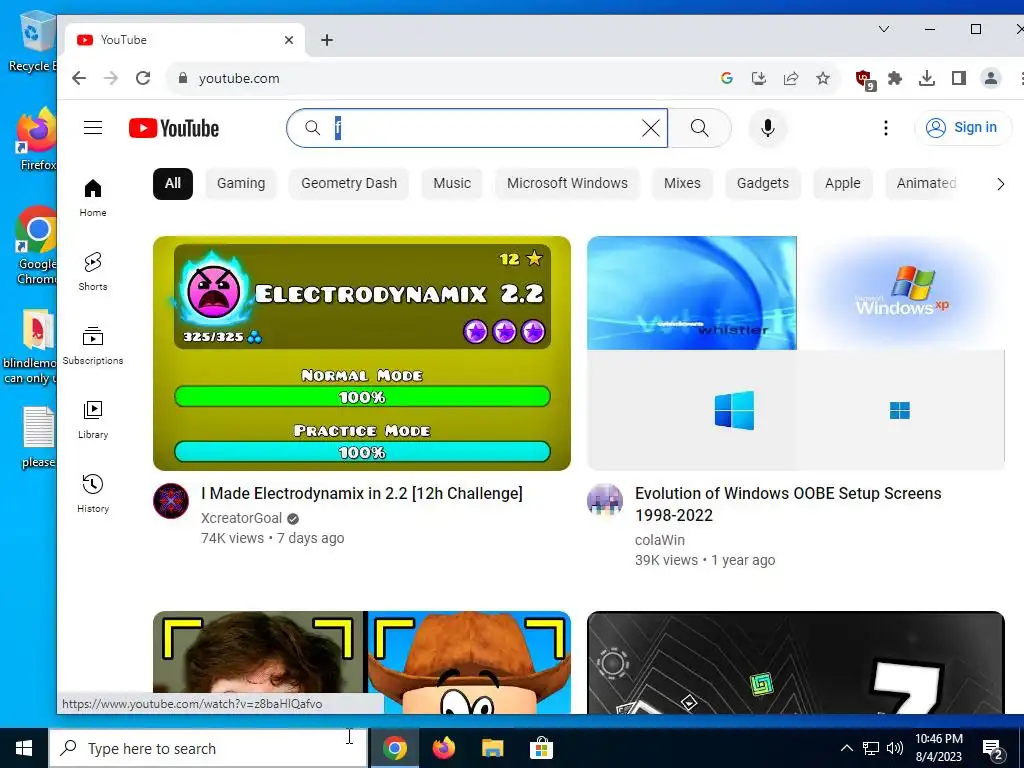Image resolution: width=1024 pixels, height=768 pixels.
Task: Open History in sidebar
Action: (x=93, y=494)
